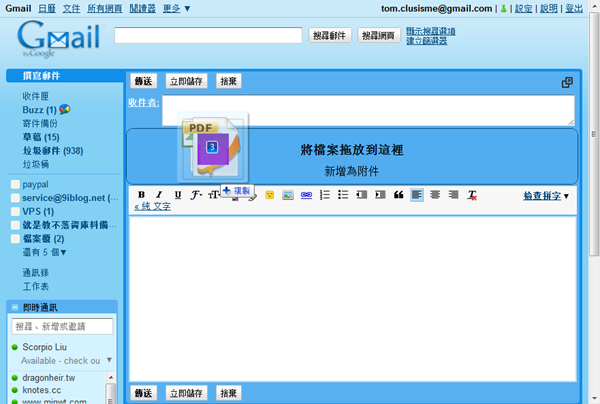The image size is (600, 404).
Task: Pop out compose window
Action: pos(567,82)
